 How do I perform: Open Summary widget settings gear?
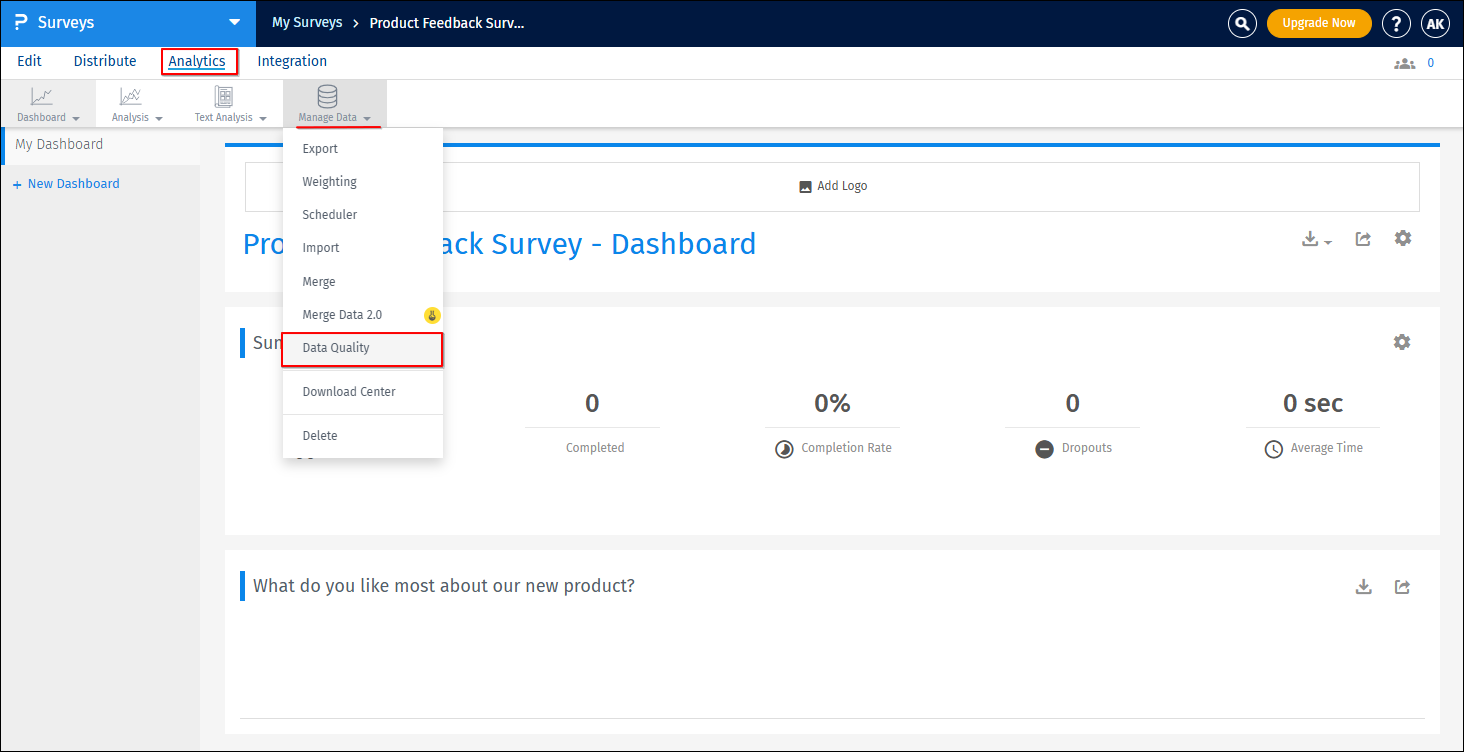coord(1402,342)
